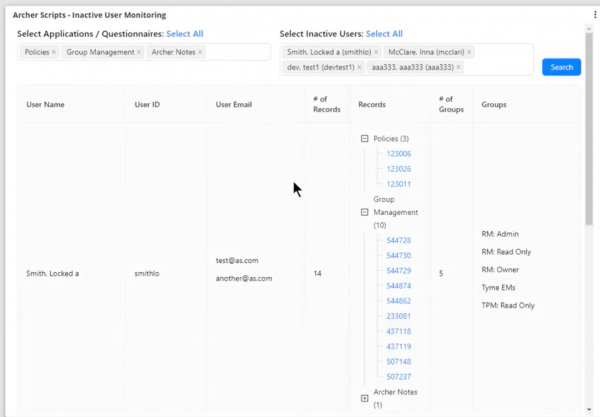Click the Policies (3) tree label
This screenshot has width=600, height=417.
(x=391, y=138)
